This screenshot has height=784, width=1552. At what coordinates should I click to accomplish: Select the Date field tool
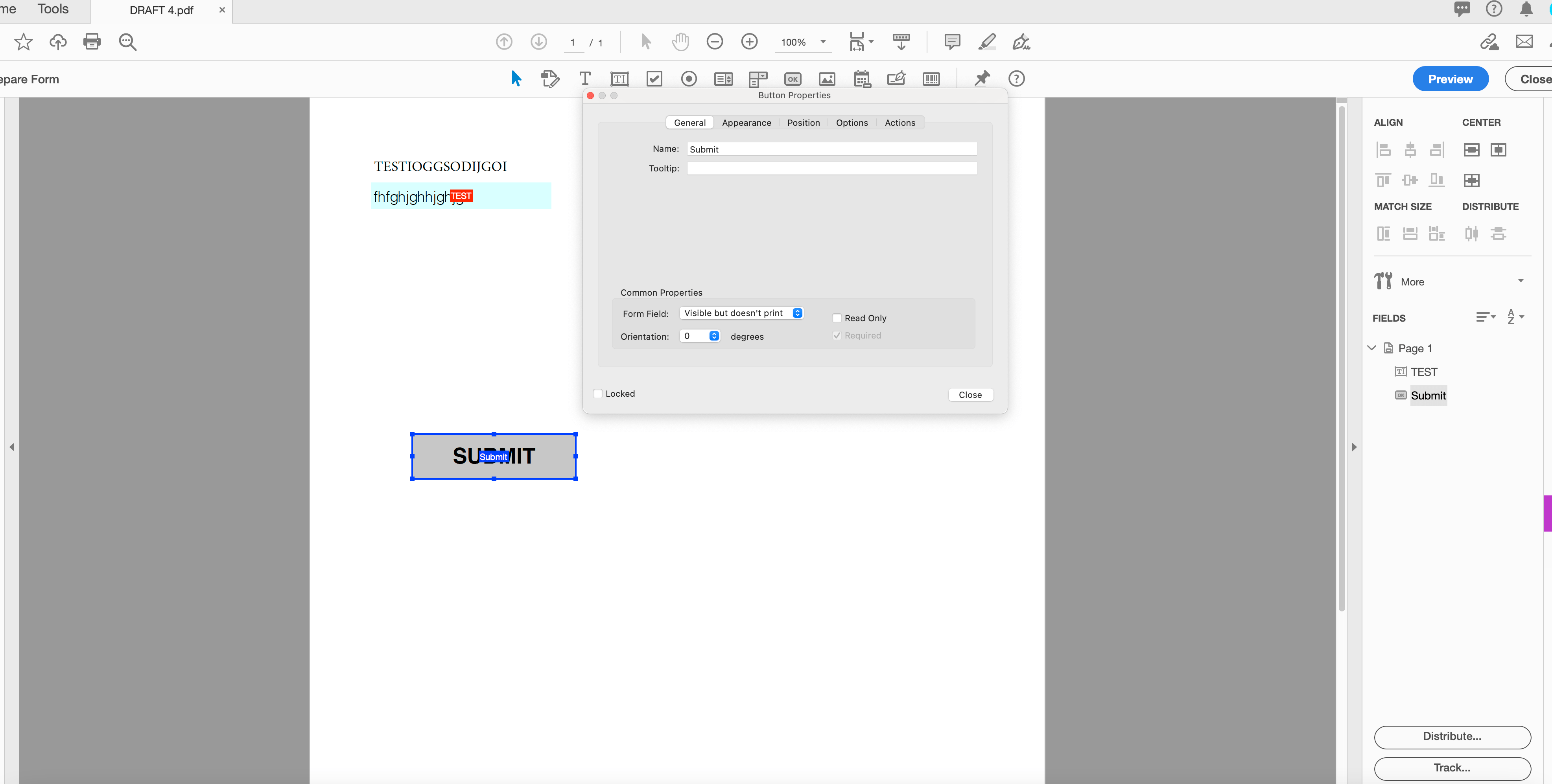click(x=862, y=79)
